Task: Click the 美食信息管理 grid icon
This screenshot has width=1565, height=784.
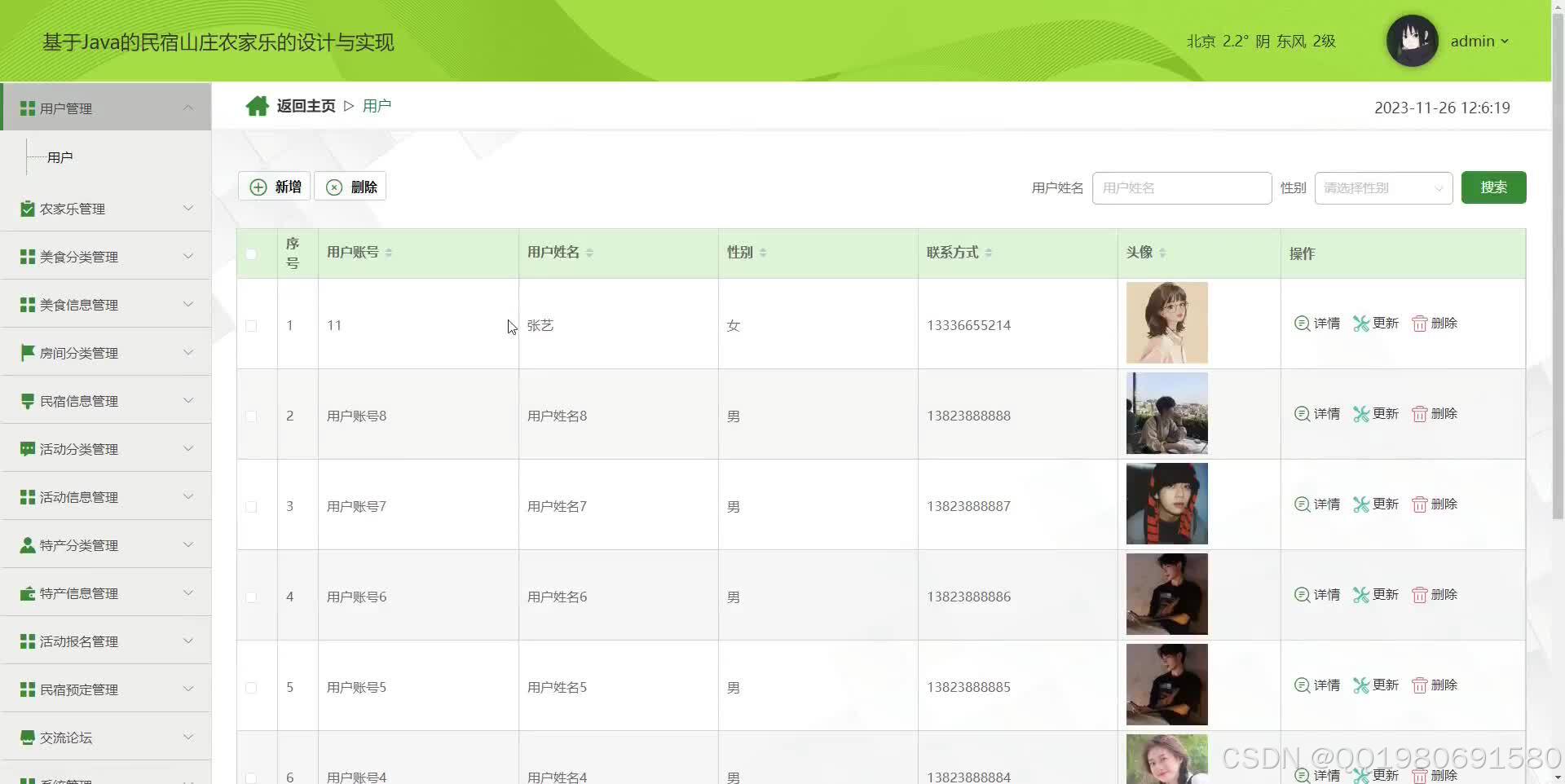Action: point(28,305)
